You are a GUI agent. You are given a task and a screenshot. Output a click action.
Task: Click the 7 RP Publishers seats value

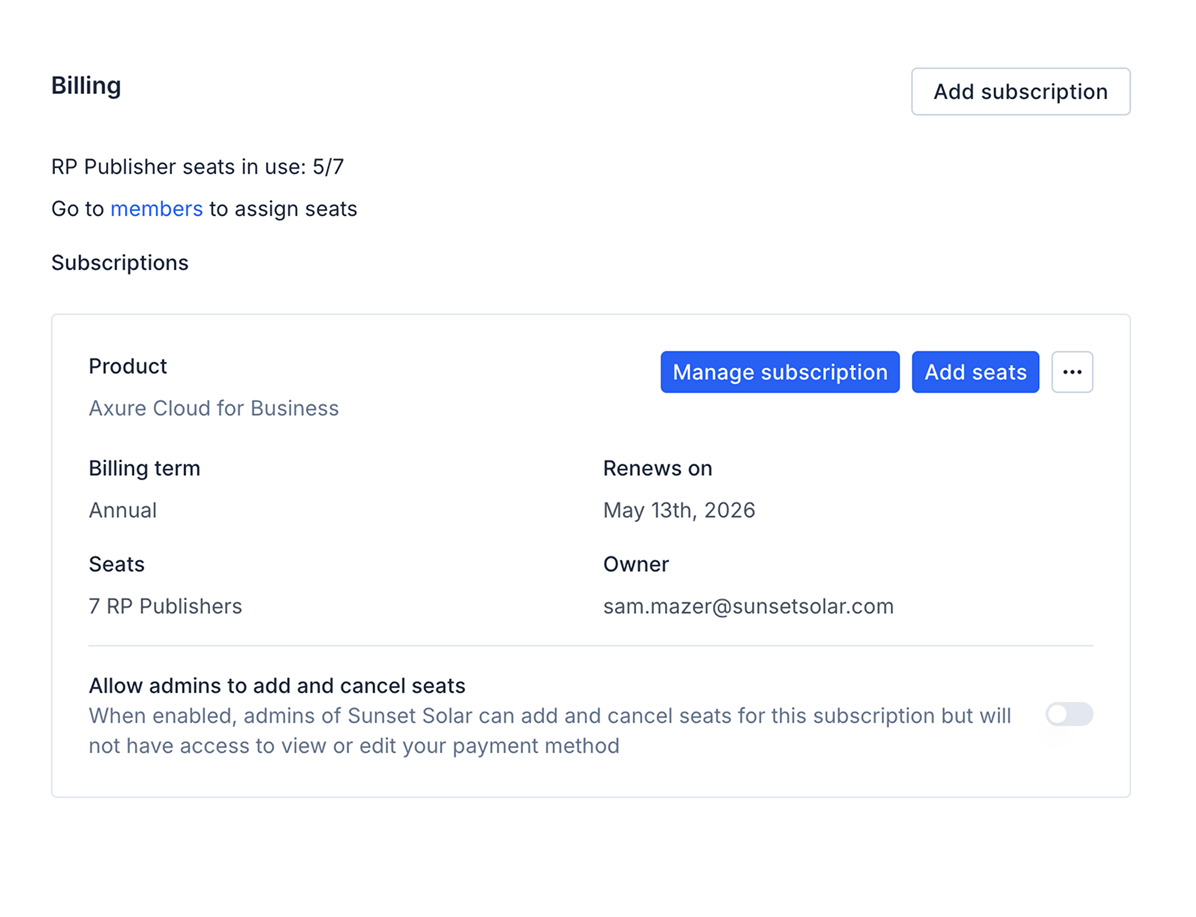pos(165,606)
